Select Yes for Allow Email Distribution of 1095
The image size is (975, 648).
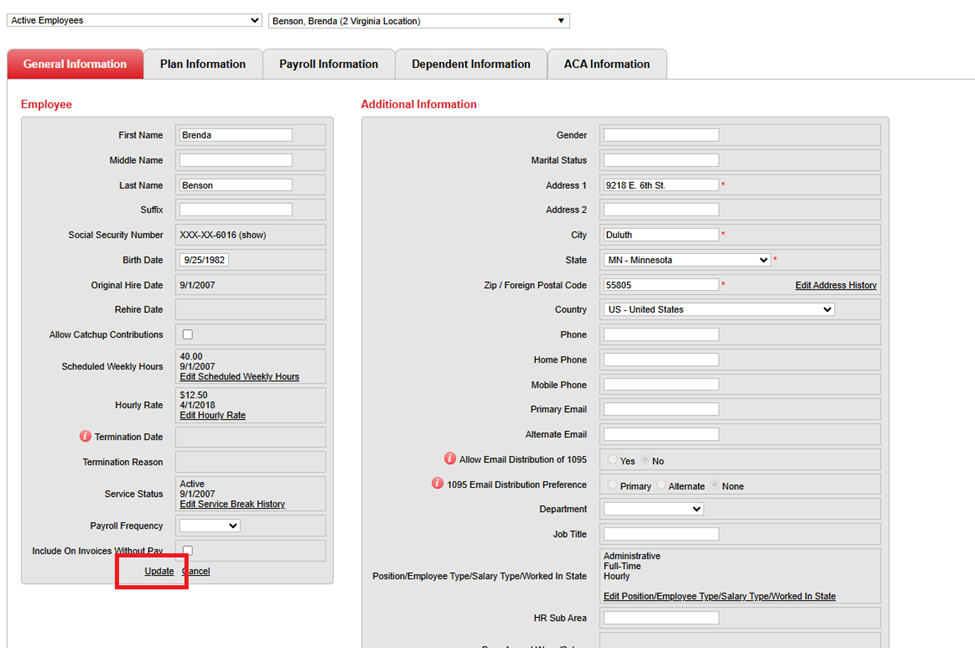613,460
